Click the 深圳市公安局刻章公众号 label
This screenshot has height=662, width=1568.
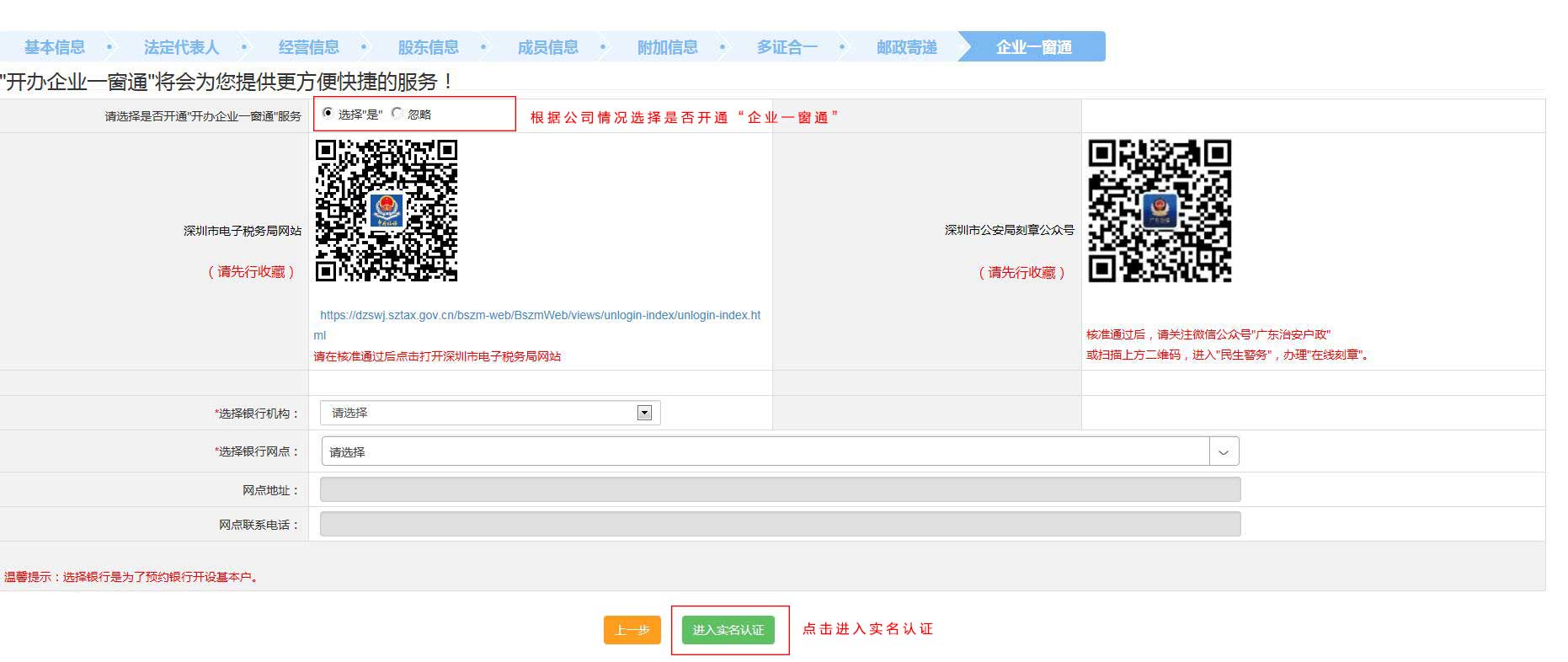tap(1010, 230)
